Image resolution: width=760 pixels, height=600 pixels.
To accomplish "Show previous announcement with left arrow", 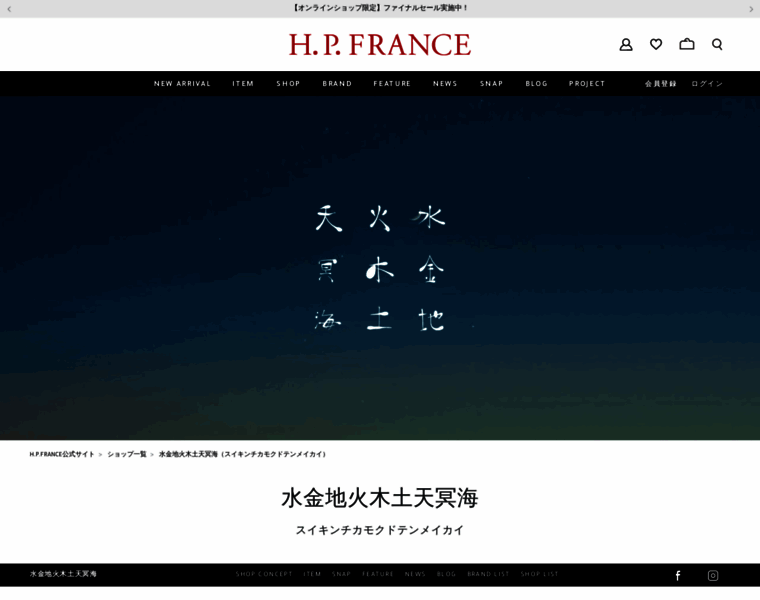I will click(9, 9).
